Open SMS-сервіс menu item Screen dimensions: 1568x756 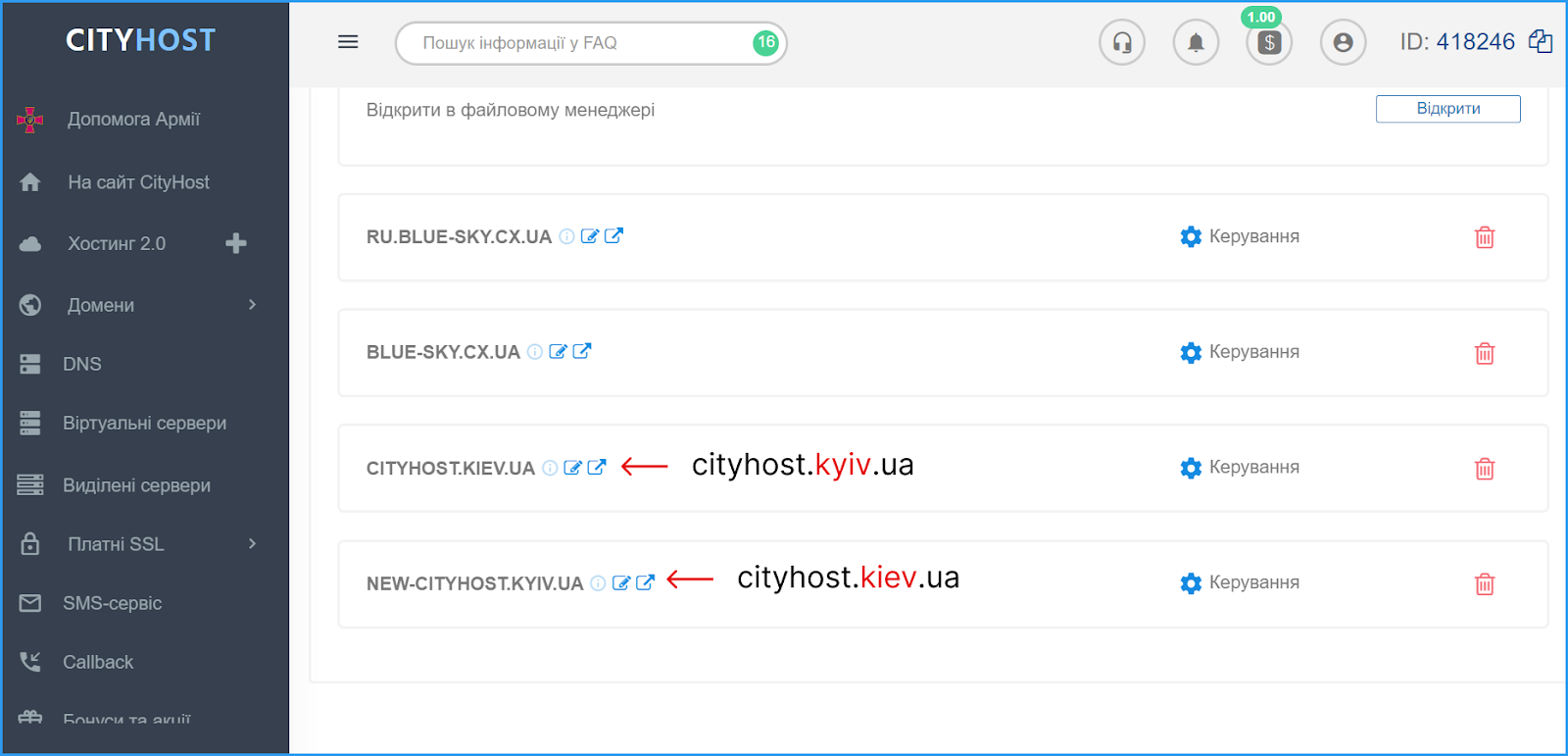(112, 603)
